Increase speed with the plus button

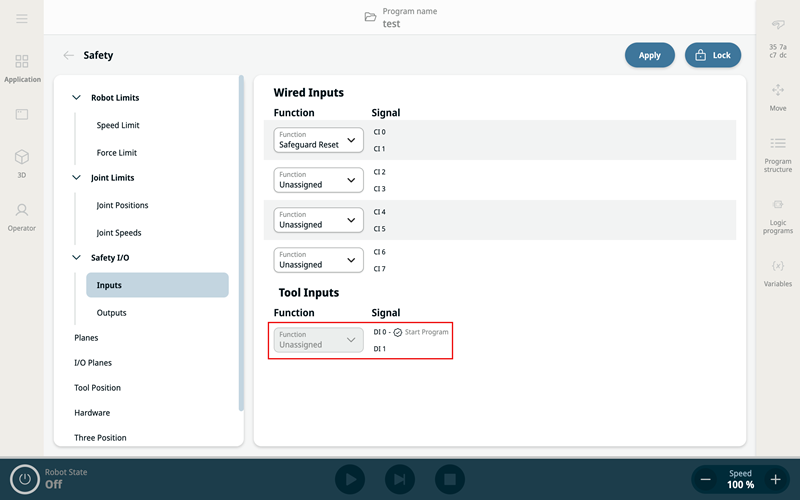point(775,480)
